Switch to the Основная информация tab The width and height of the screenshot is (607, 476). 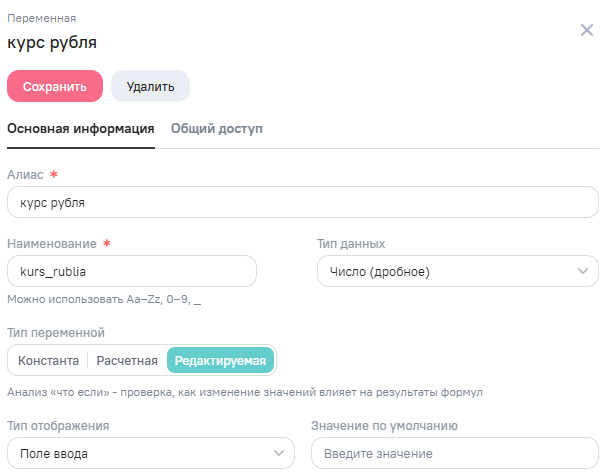tap(80, 129)
